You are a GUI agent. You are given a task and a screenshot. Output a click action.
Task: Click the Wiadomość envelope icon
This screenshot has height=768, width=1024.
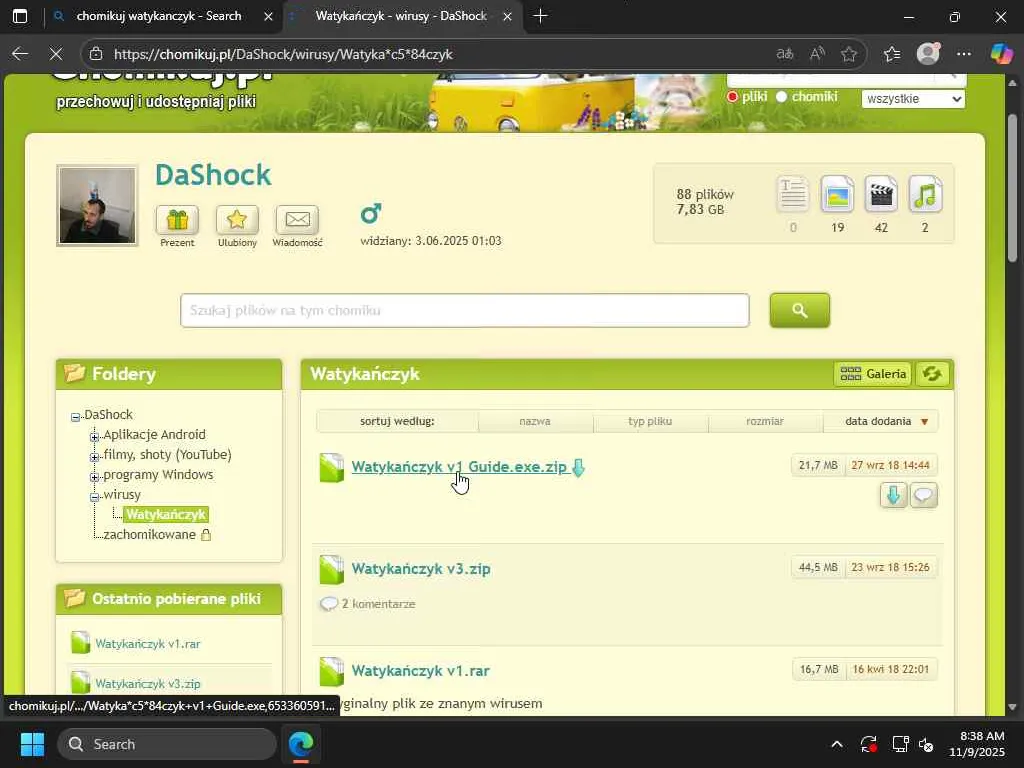click(x=297, y=219)
